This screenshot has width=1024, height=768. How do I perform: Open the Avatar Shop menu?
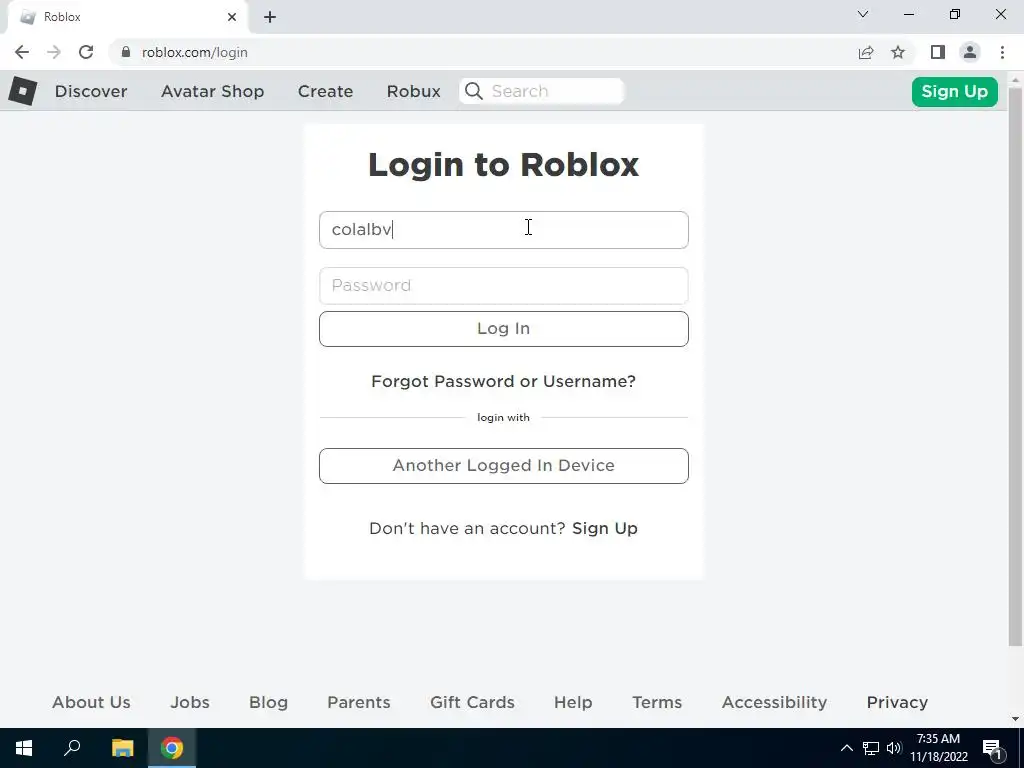tap(212, 91)
